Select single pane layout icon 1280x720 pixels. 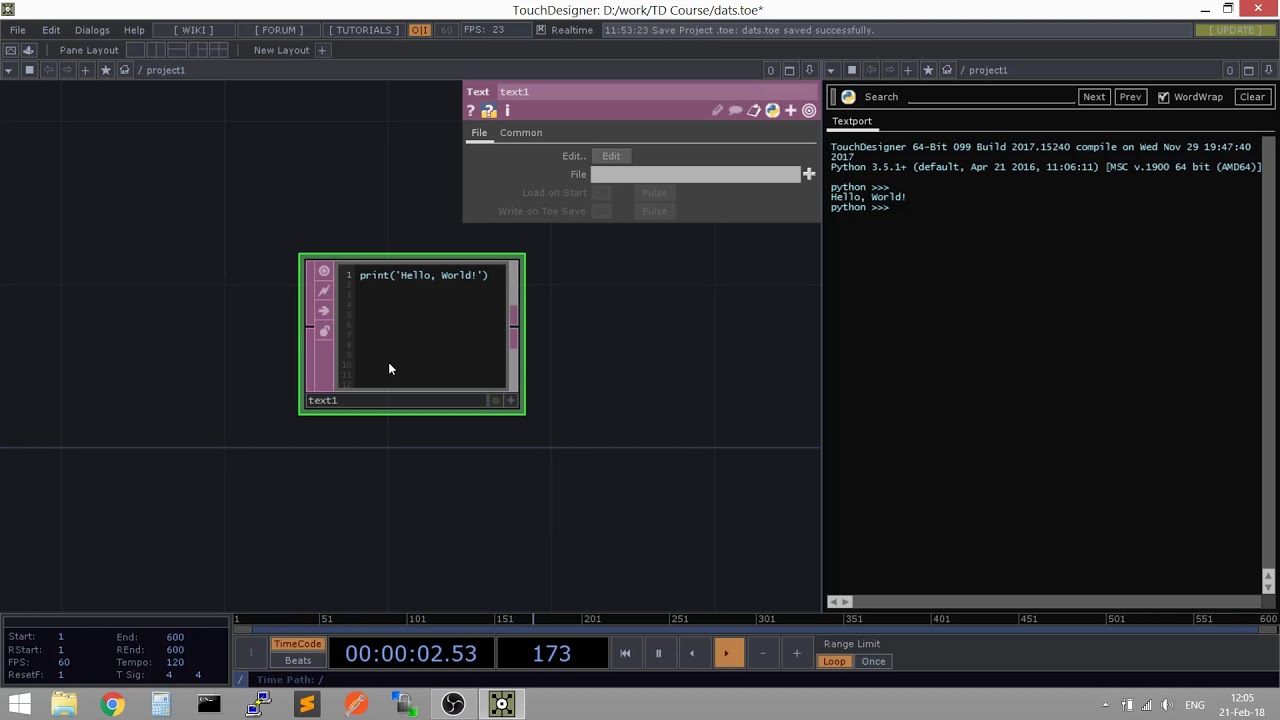(134, 50)
